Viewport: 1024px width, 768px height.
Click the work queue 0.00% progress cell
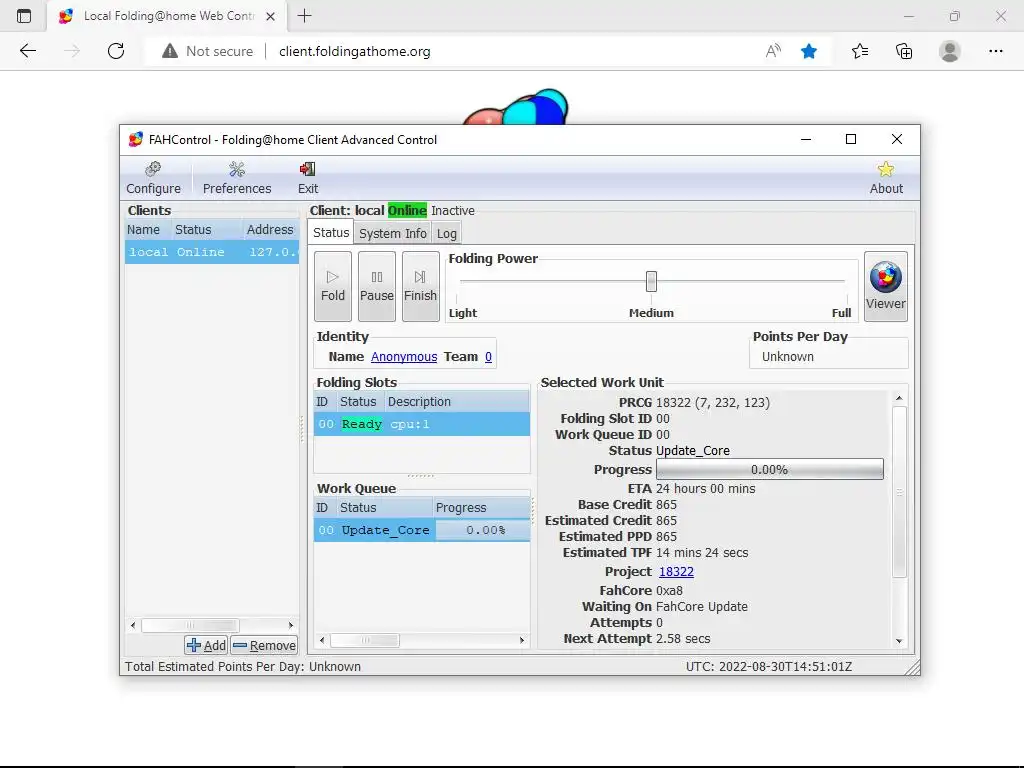click(x=483, y=530)
